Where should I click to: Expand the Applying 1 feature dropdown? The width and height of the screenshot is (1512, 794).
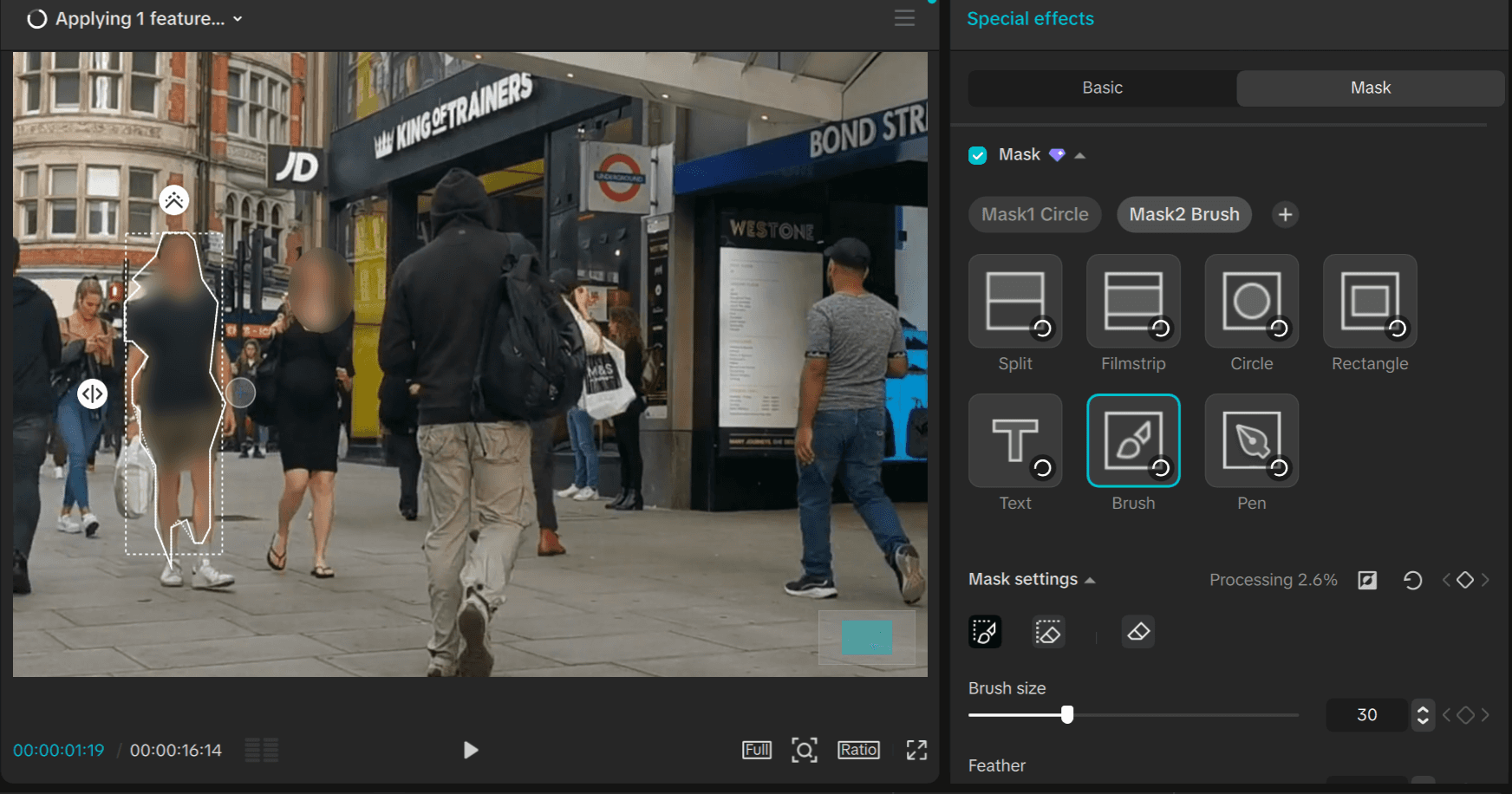[x=238, y=19]
